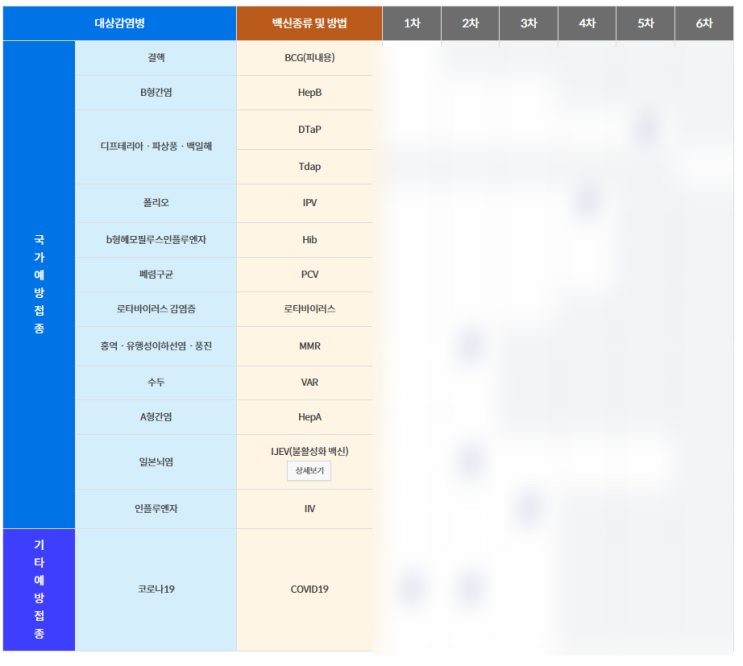Click the 로타바이러스 vaccine type cell

coord(309,309)
